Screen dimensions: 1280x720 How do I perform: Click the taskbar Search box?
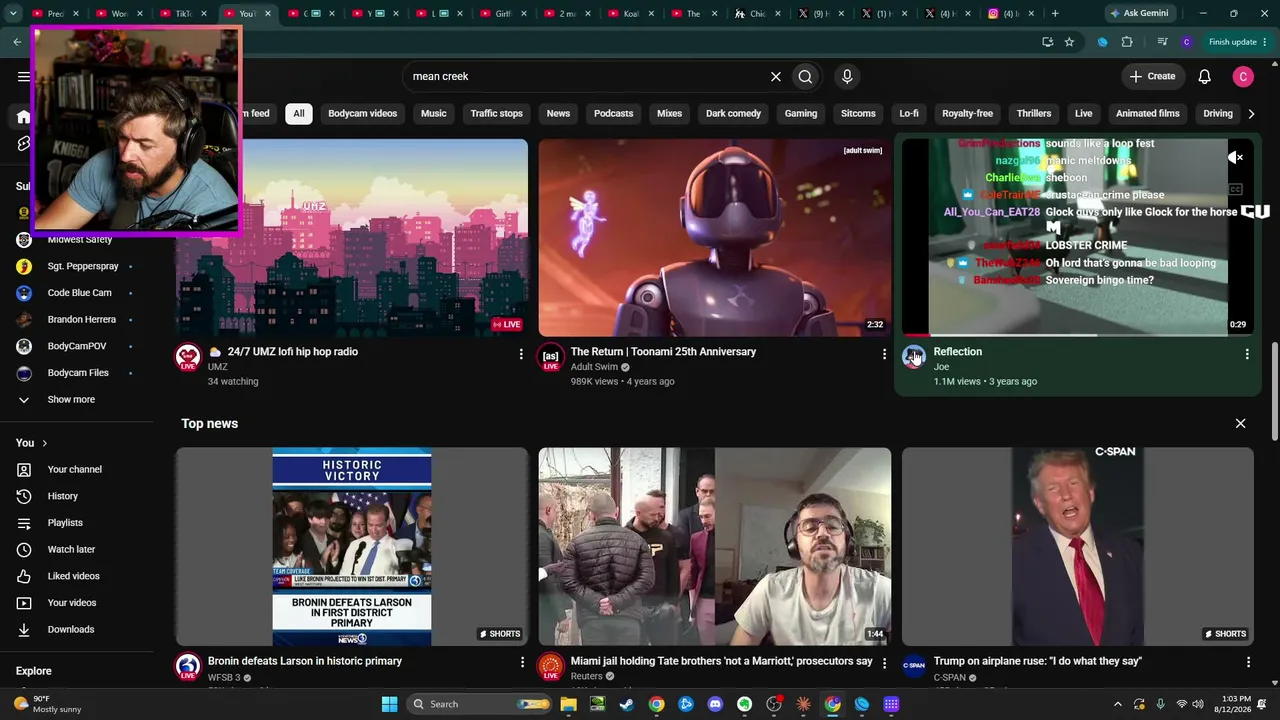point(478,704)
